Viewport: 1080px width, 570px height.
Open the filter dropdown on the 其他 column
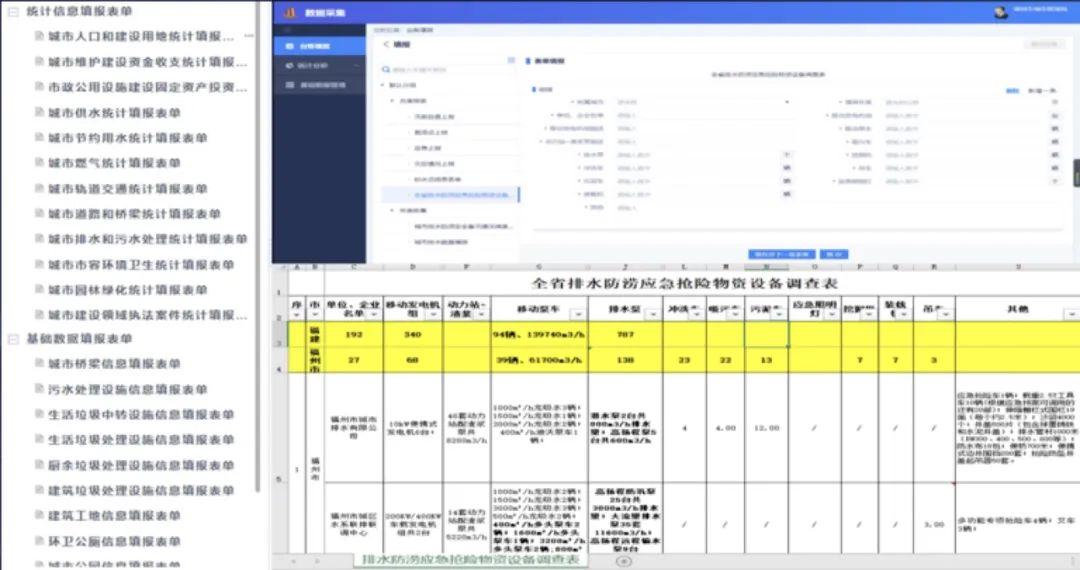pos(1072,313)
